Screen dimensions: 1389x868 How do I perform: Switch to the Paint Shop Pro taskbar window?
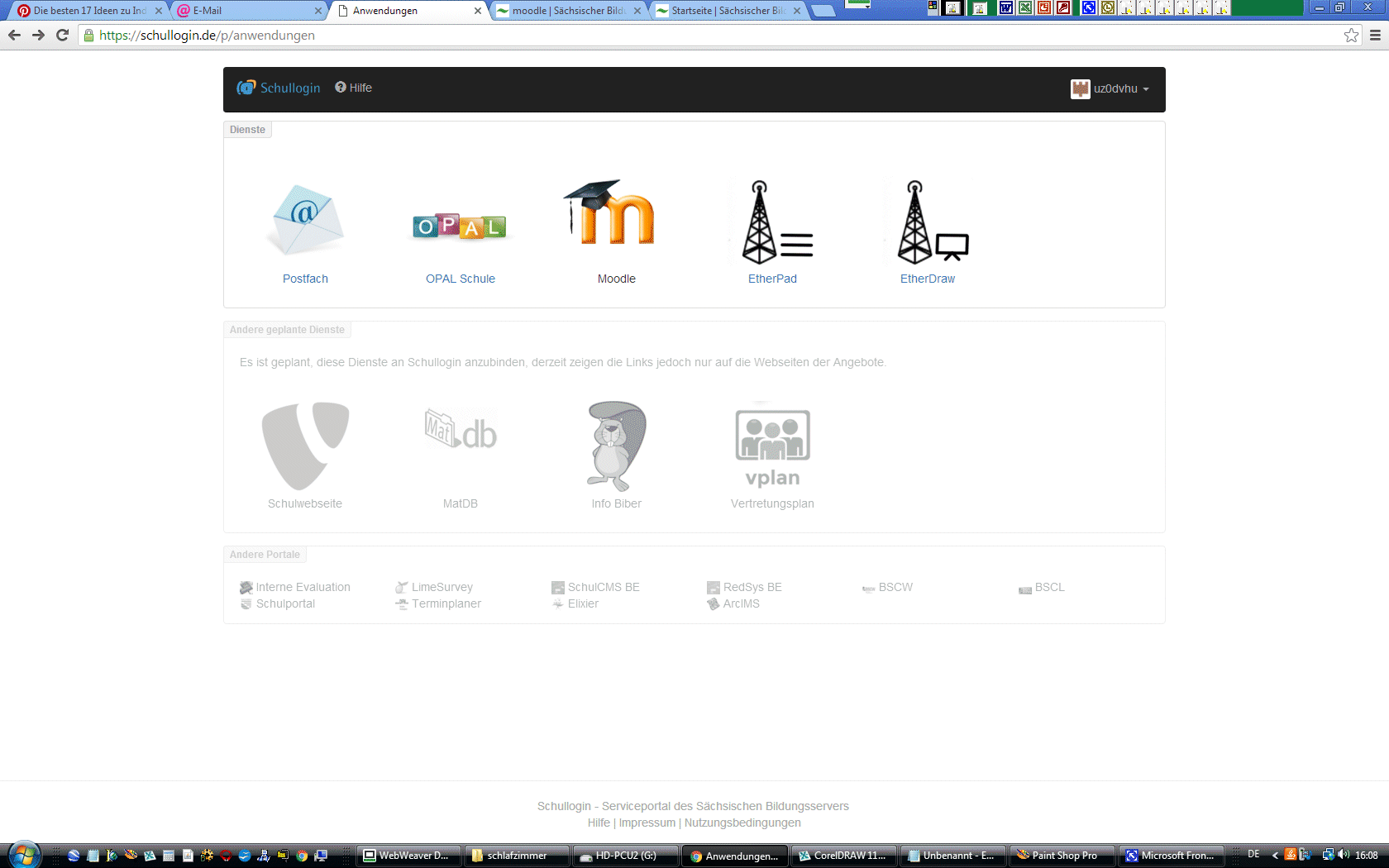tap(1061, 856)
